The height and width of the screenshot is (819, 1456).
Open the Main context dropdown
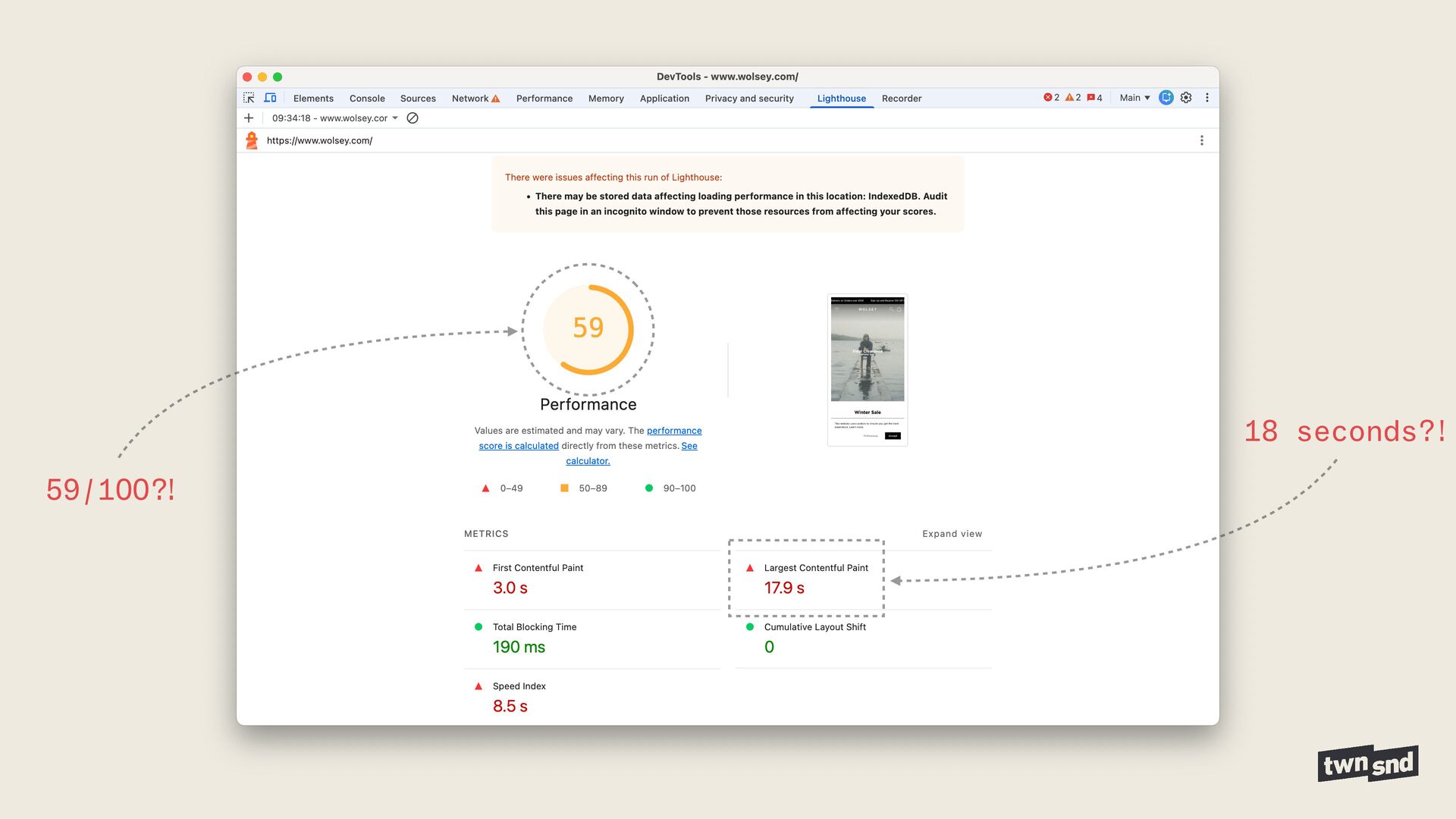point(1134,98)
